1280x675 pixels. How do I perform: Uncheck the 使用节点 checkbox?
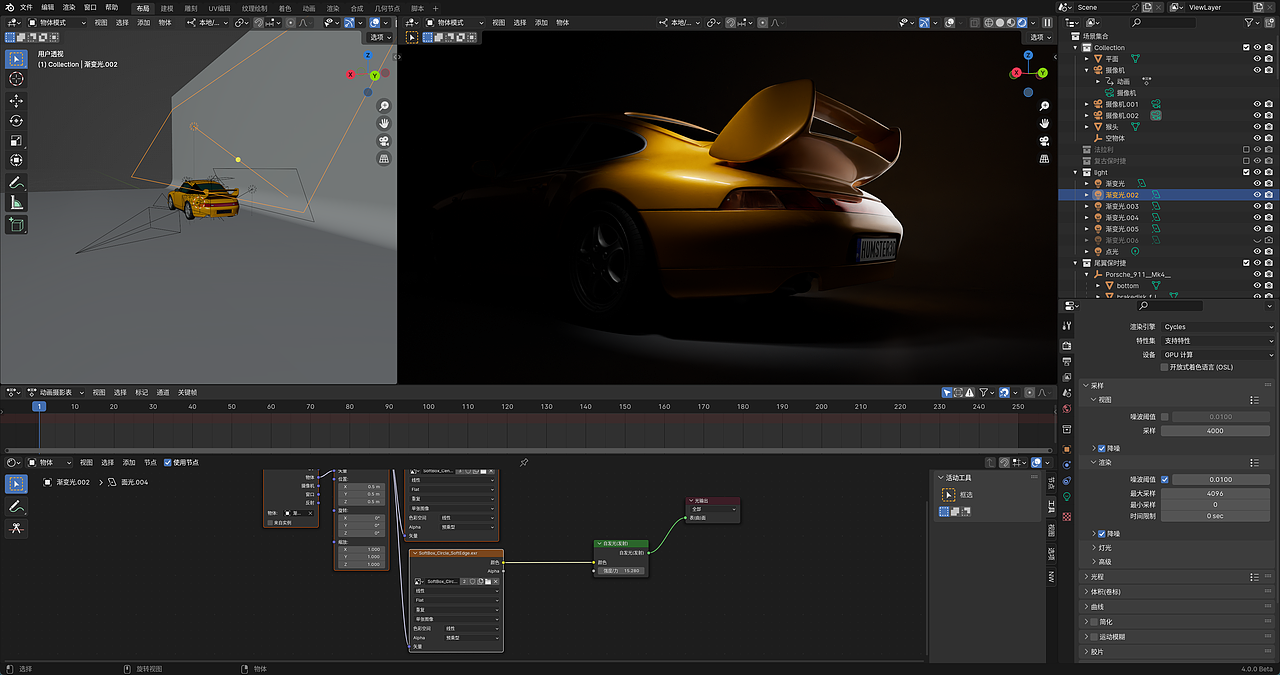pyautogui.click(x=168, y=463)
